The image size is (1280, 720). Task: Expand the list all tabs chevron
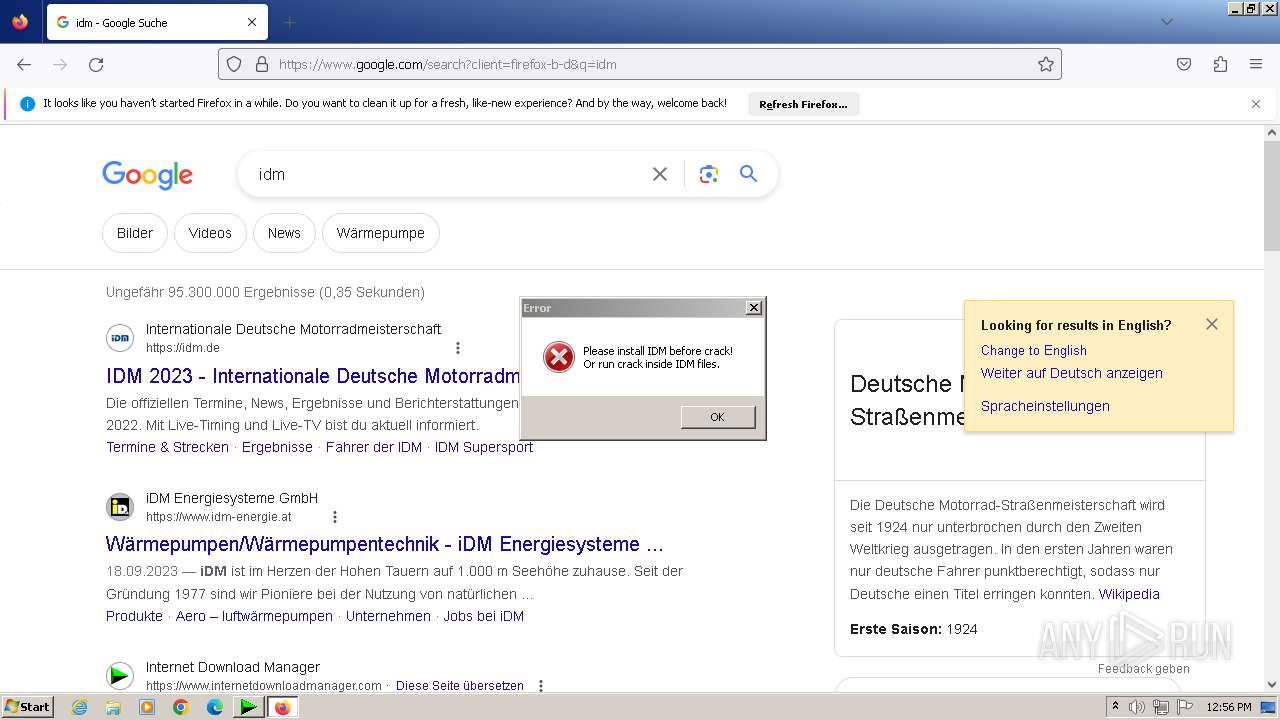tap(1166, 22)
